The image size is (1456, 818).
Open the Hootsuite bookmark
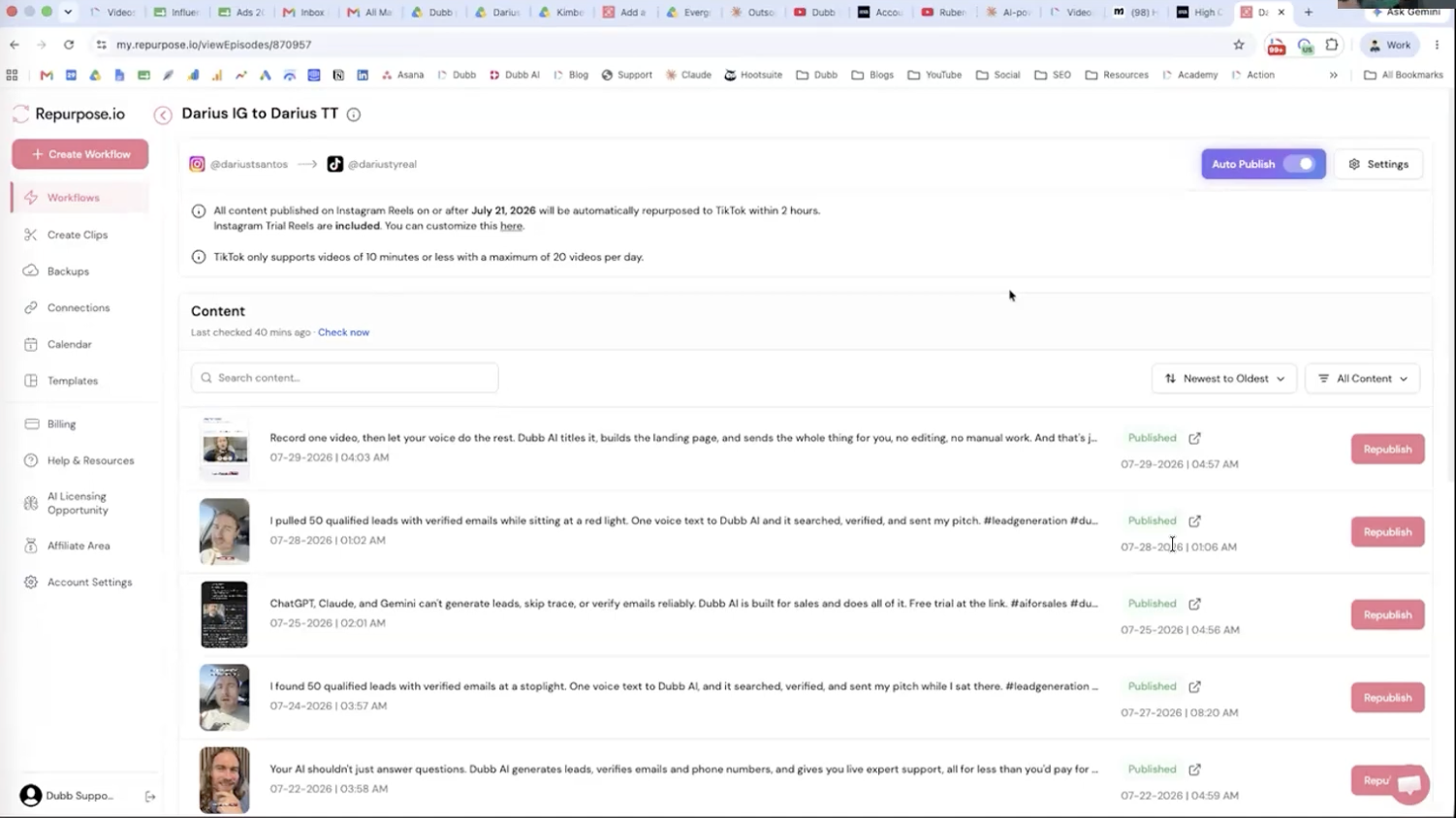[x=753, y=75]
